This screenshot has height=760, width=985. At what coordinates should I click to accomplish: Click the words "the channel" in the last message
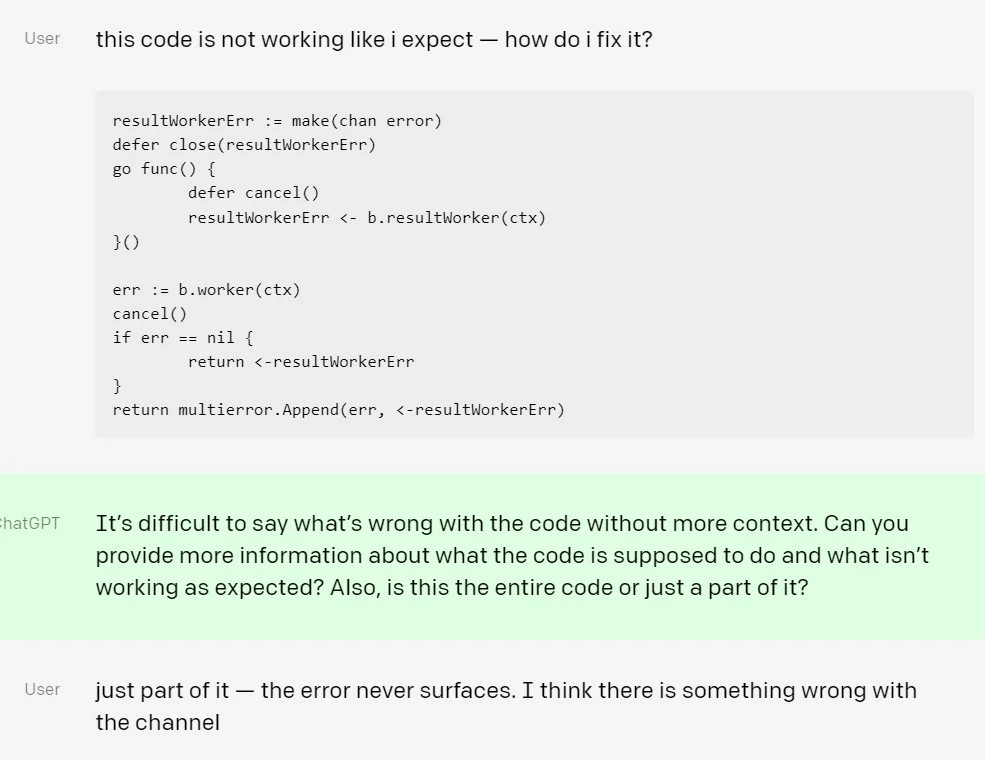[157, 722]
